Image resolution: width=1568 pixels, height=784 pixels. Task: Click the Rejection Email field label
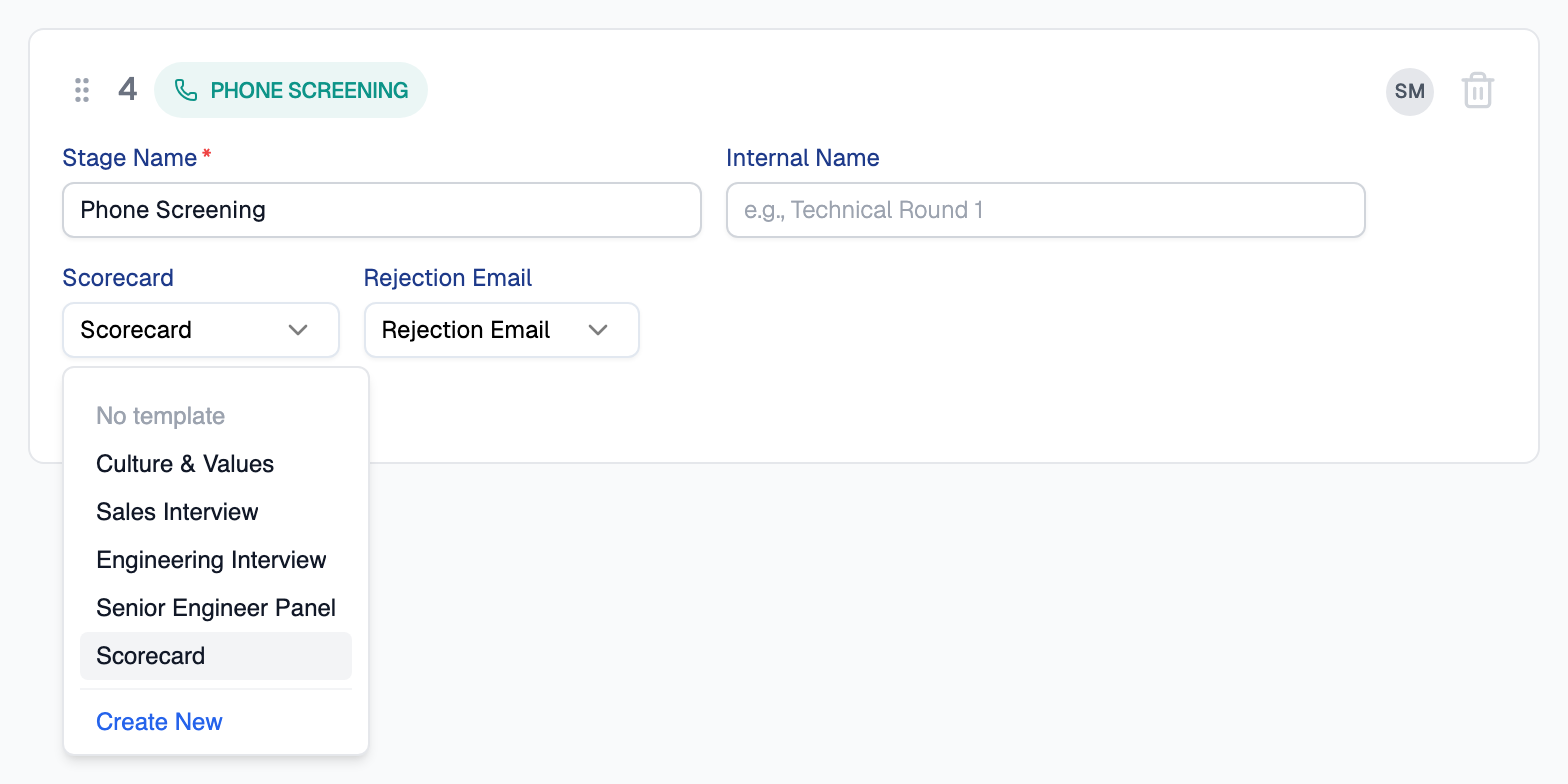pos(448,278)
